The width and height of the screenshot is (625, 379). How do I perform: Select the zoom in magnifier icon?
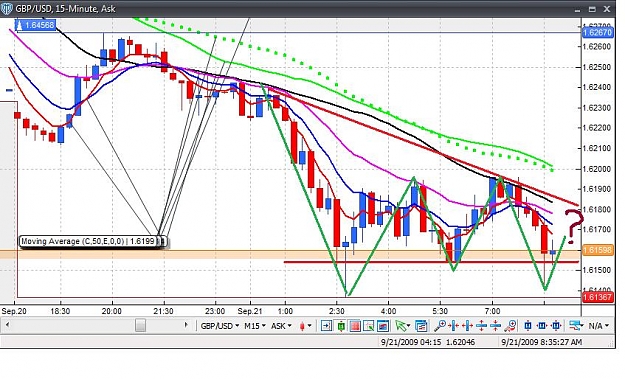coord(440,326)
